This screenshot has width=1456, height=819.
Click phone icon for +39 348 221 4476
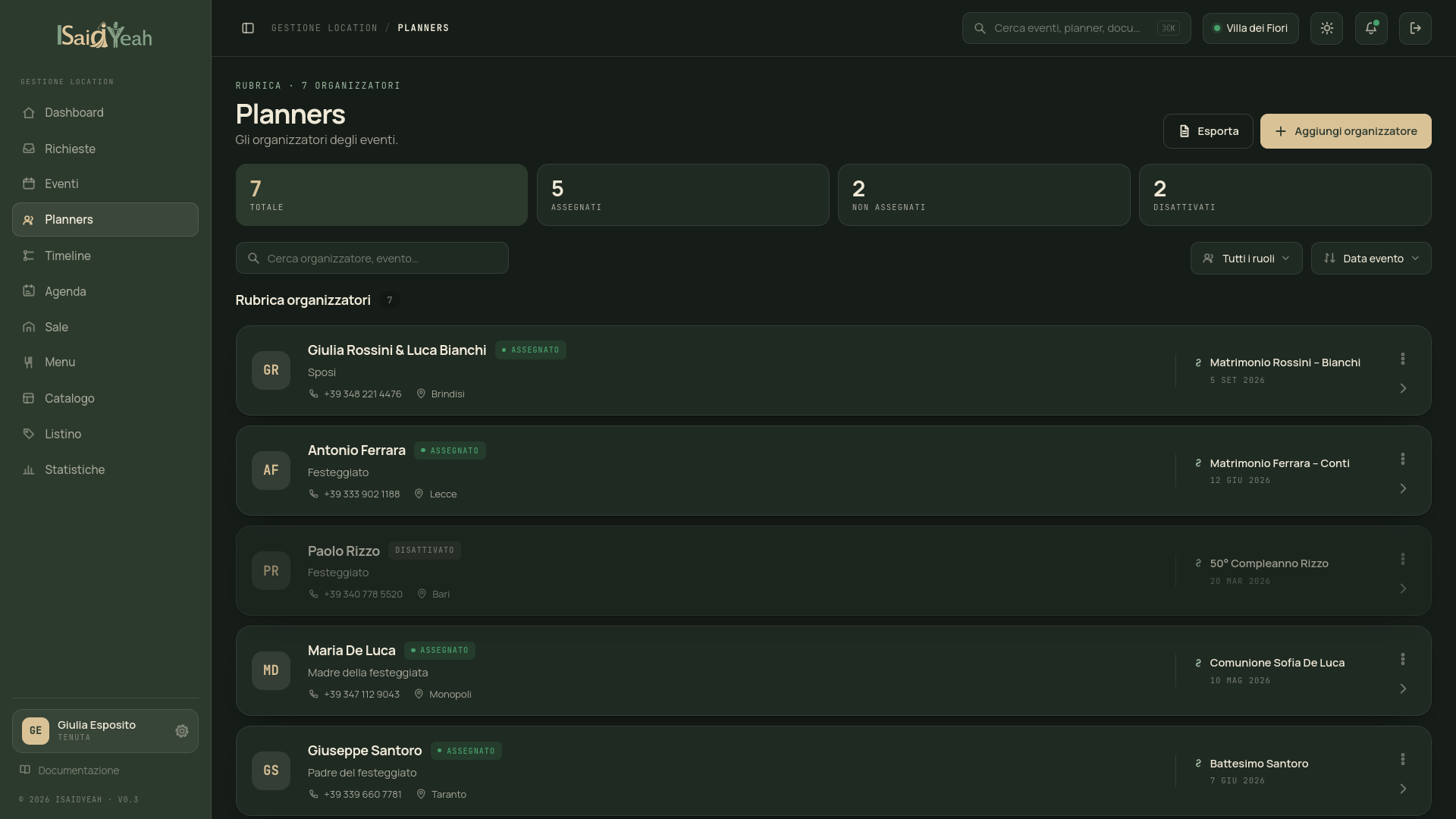(313, 394)
